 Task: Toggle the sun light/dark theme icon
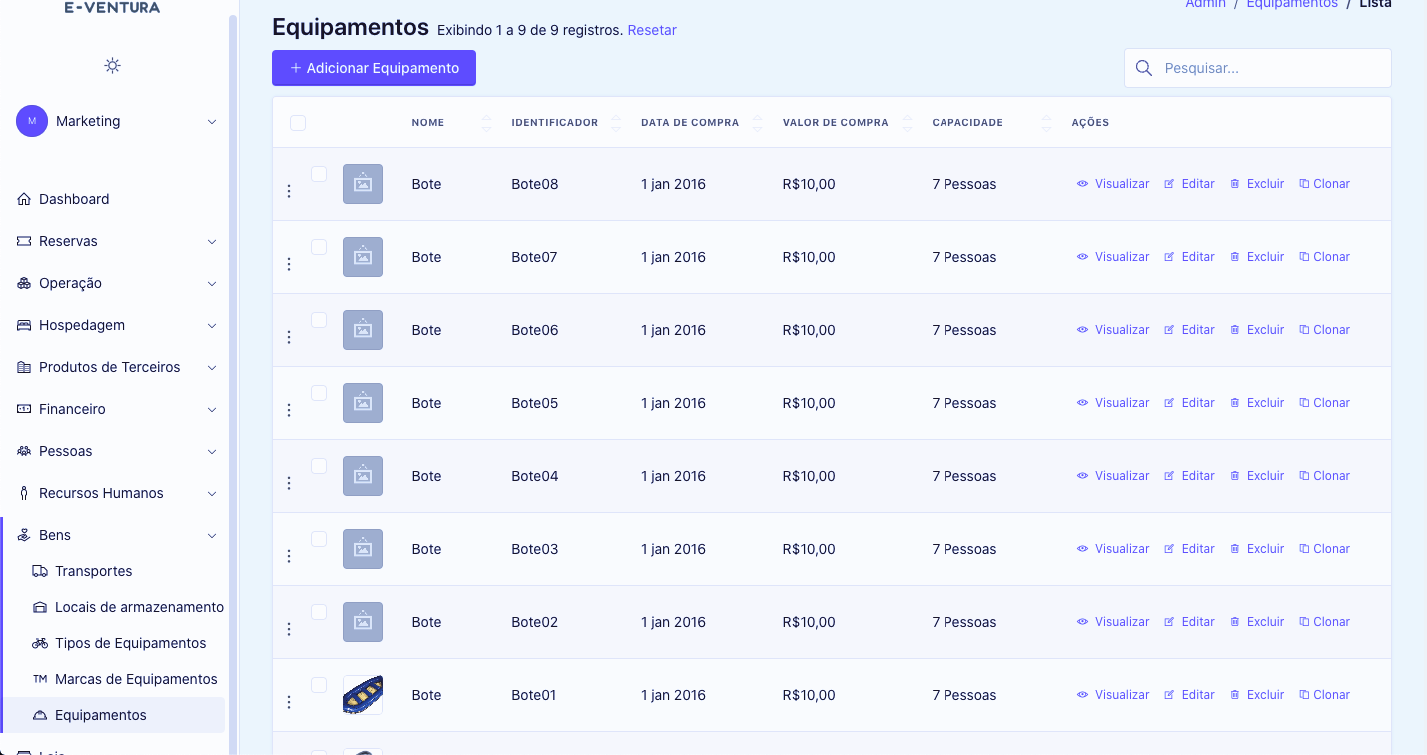pyautogui.click(x=112, y=66)
